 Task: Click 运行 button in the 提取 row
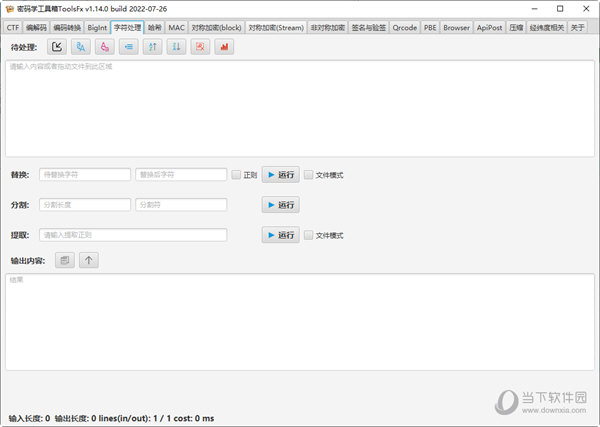click(280, 235)
